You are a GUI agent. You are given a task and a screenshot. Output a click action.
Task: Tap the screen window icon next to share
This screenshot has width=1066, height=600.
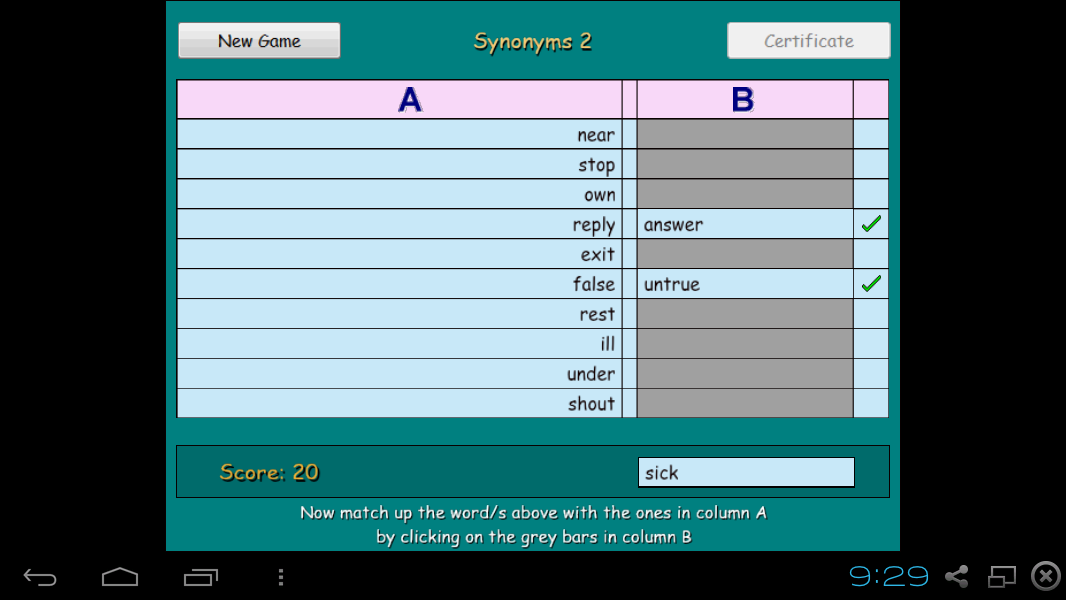coord(1001,576)
